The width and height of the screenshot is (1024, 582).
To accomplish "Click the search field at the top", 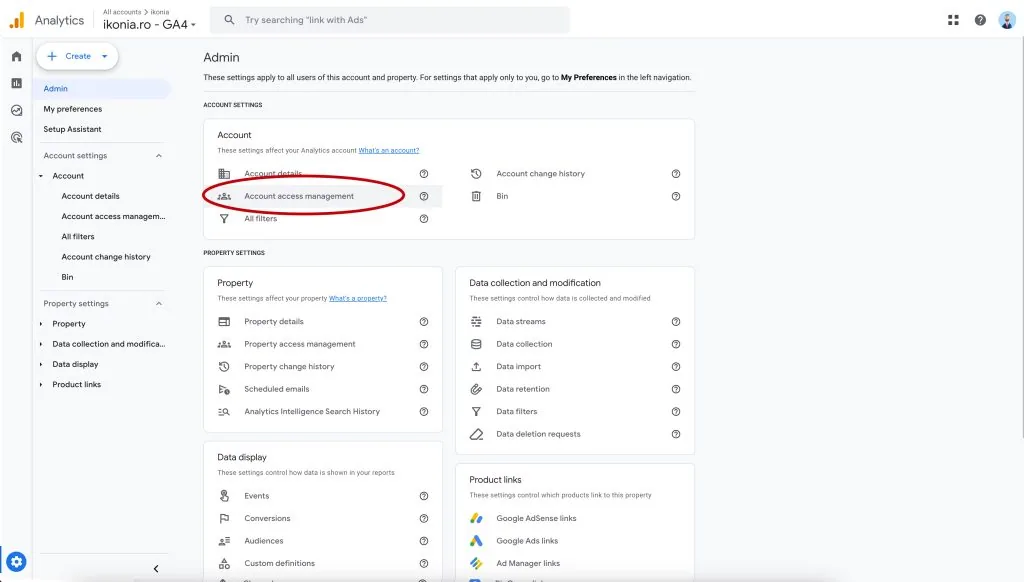I will (390, 20).
